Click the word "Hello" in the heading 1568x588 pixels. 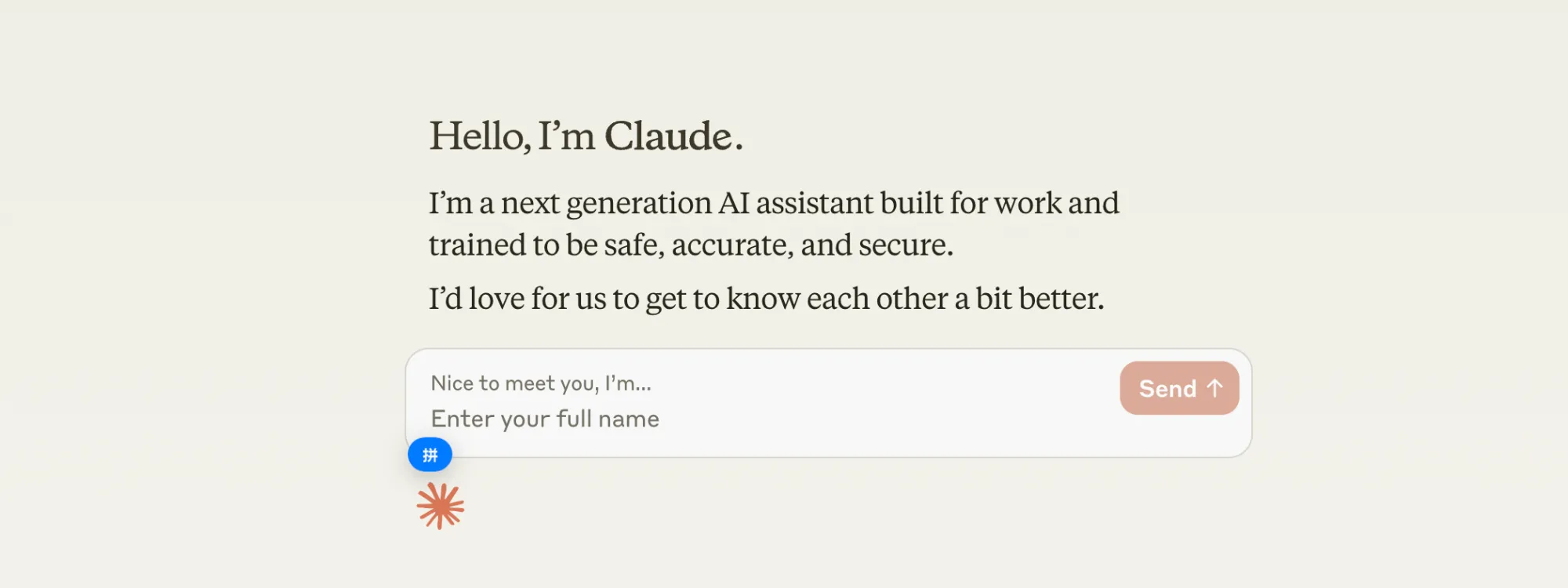[x=477, y=136]
